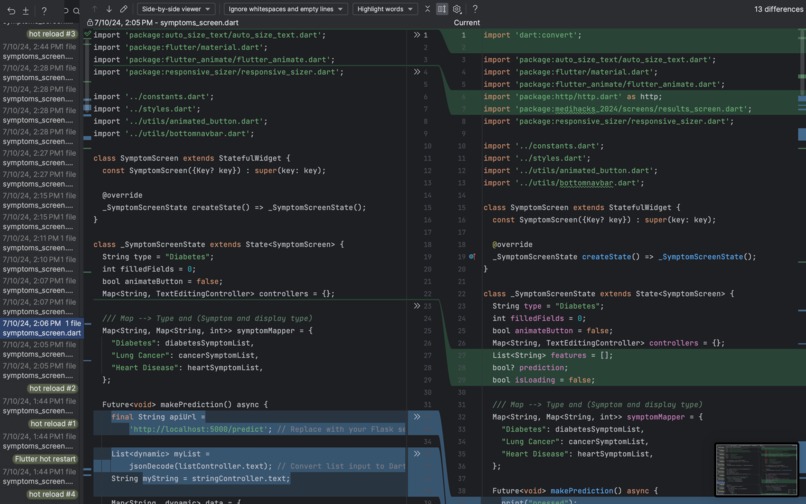The image size is (806, 504).
Task: Open the Highlight words dropdown
Action: click(386, 9)
